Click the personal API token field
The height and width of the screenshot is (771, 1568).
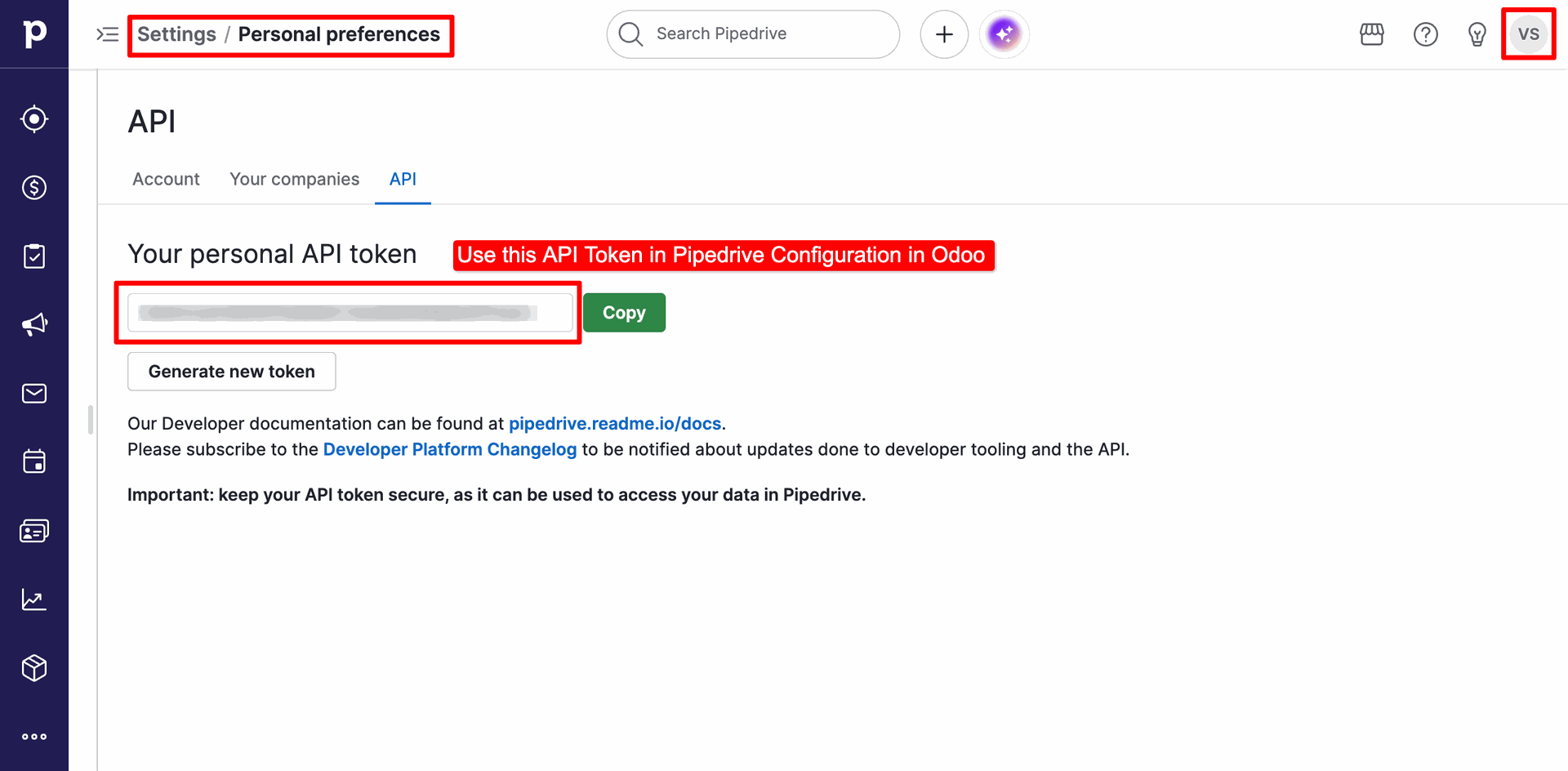pyautogui.click(x=350, y=313)
